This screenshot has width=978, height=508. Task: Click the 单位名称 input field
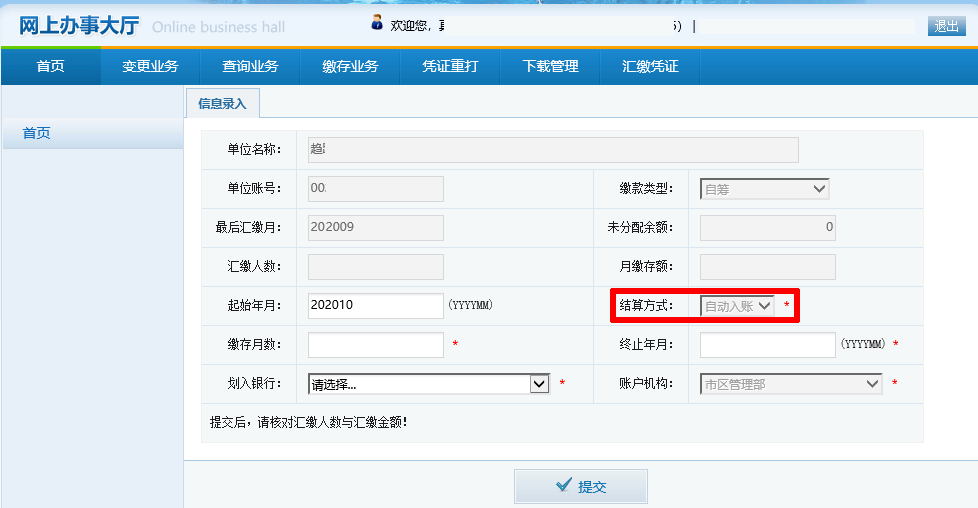point(553,150)
